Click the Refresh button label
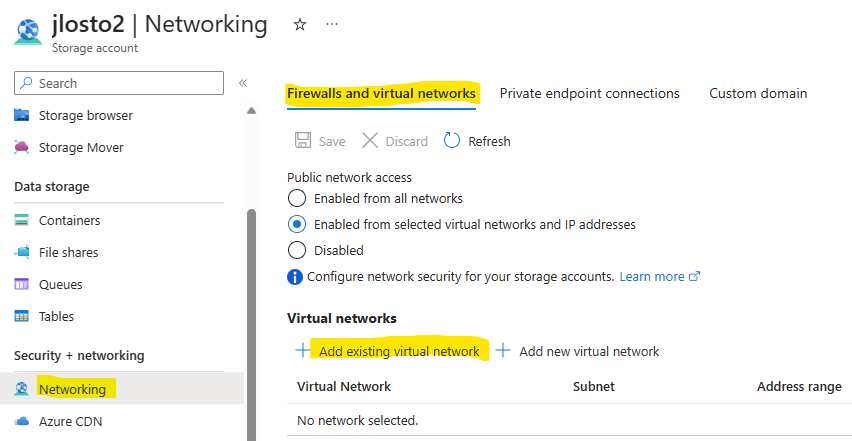 tap(489, 141)
